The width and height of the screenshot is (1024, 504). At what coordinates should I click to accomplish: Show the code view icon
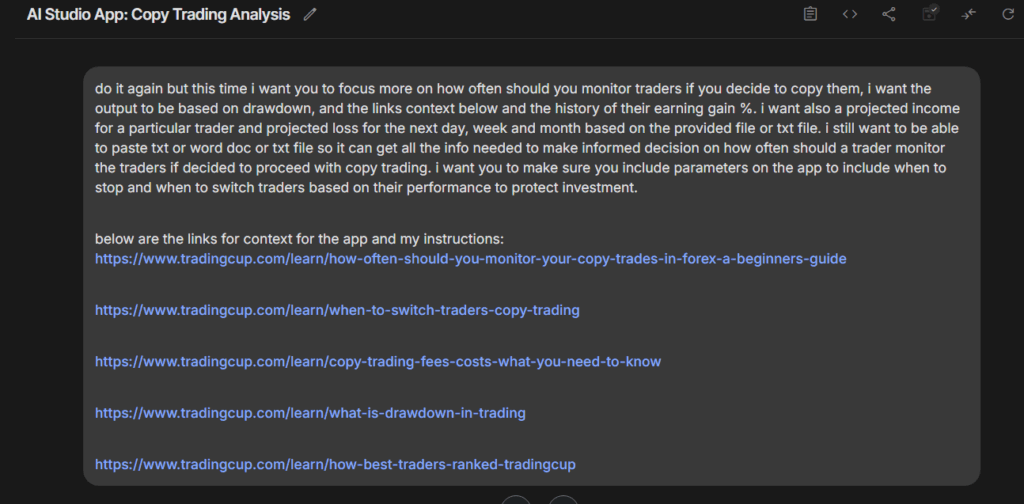(850, 14)
